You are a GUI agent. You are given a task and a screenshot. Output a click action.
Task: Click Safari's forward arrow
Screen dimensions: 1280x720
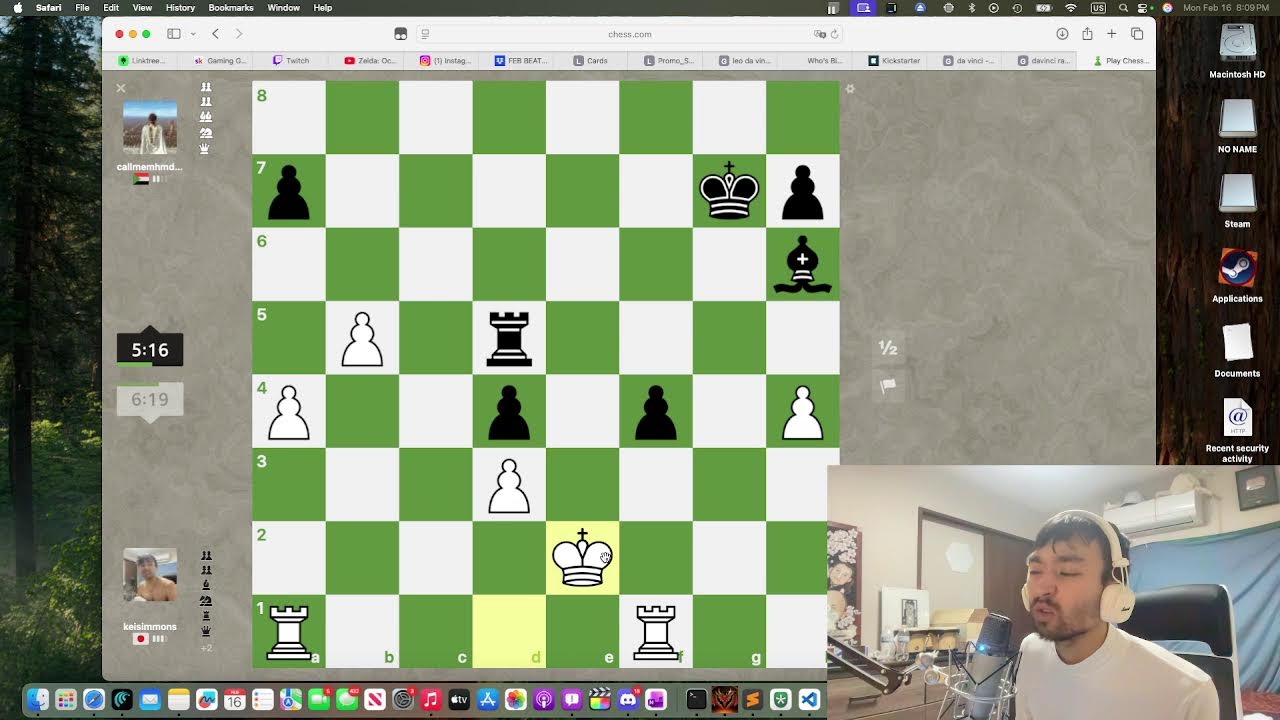pyautogui.click(x=238, y=34)
